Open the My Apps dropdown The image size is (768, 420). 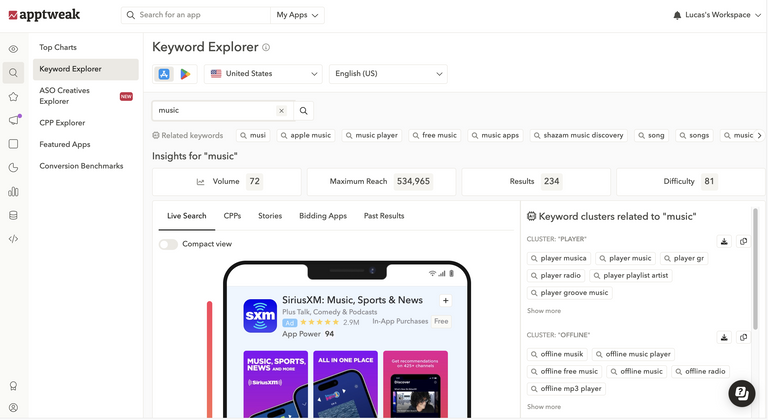[x=297, y=15]
